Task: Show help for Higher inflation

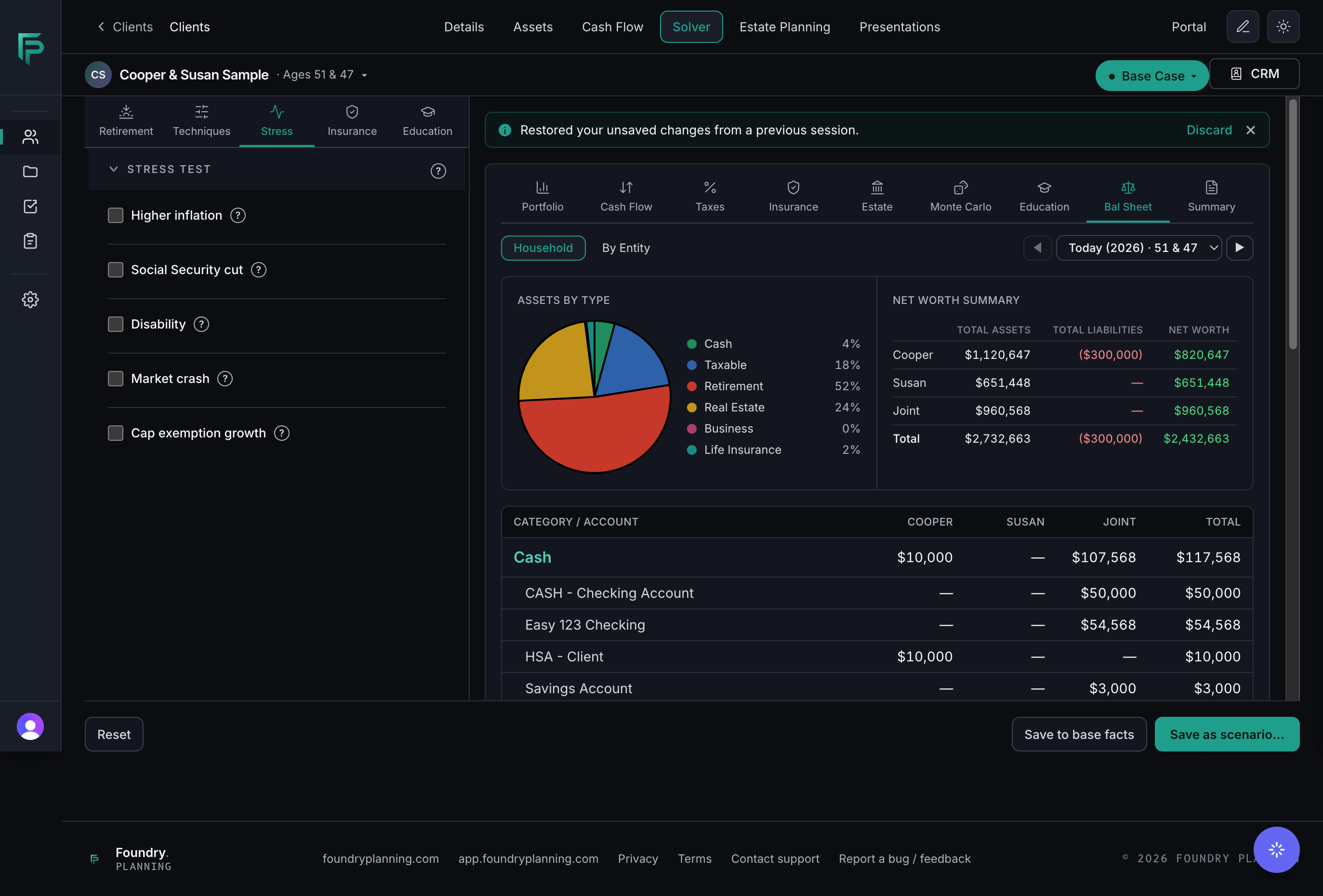Action: [238, 215]
